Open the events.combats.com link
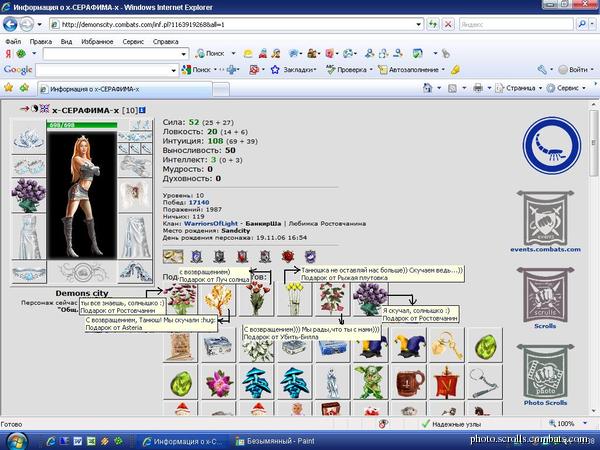Image resolution: width=600 pixels, height=450 pixels. point(545,249)
